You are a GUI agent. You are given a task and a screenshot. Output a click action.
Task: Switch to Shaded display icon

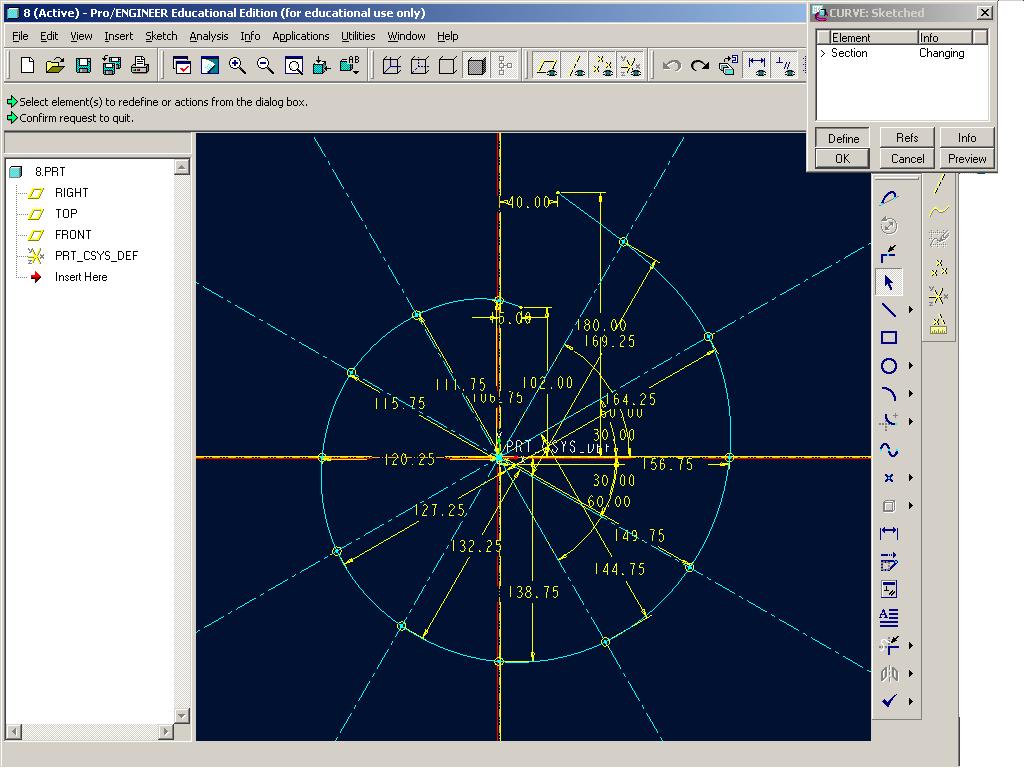[x=476, y=65]
